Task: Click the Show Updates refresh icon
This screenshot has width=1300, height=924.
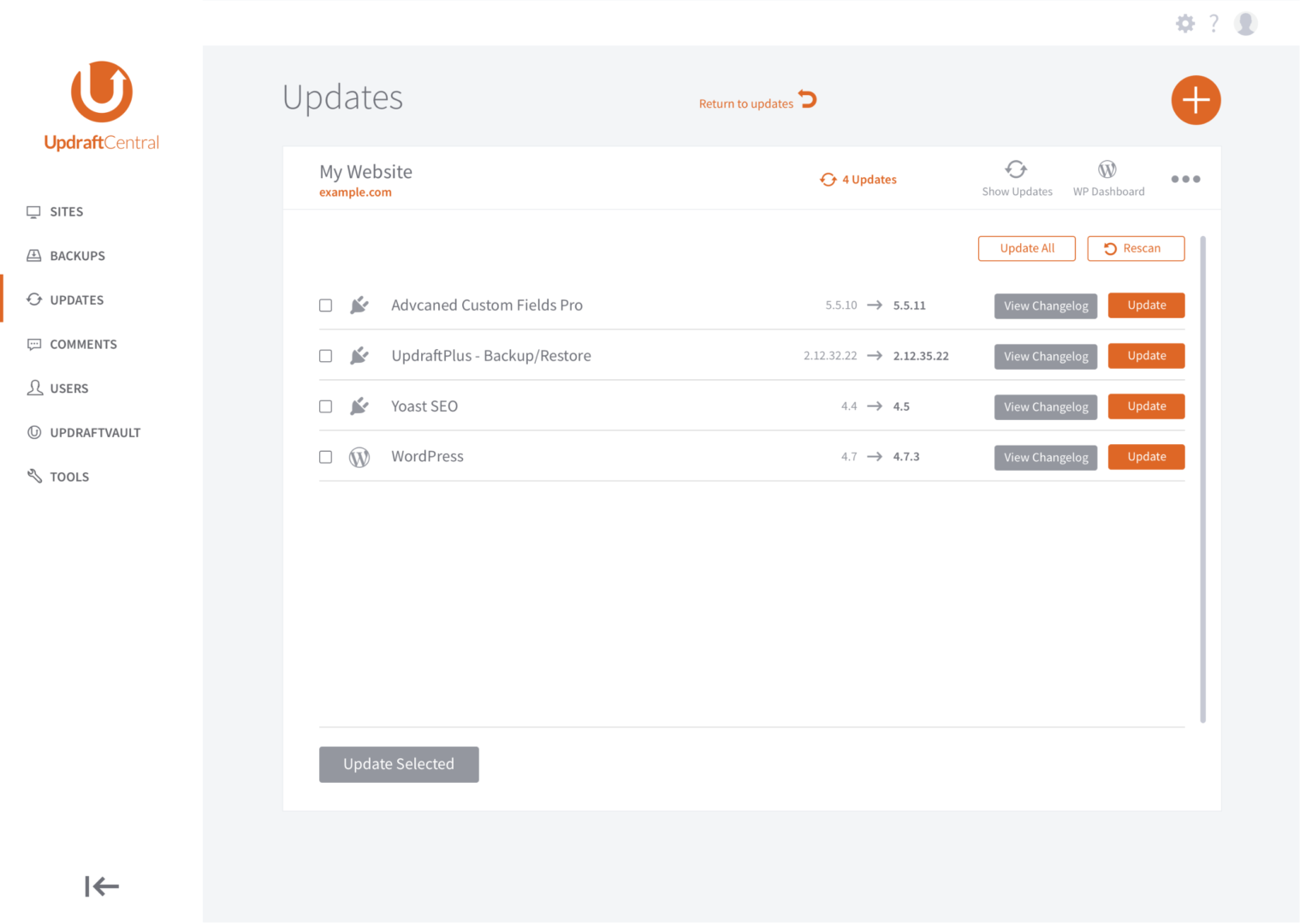Action: click(1017, 169)
